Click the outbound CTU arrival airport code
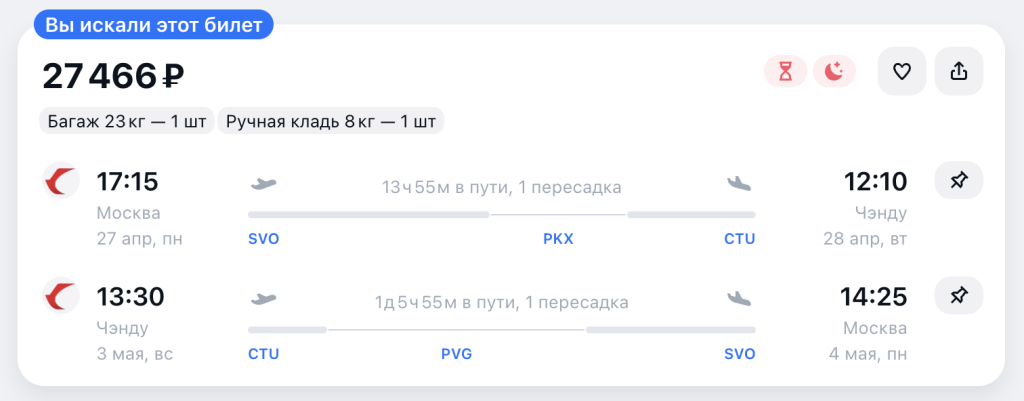Viewport: 1024px width, 401px height. coord(740,239)
